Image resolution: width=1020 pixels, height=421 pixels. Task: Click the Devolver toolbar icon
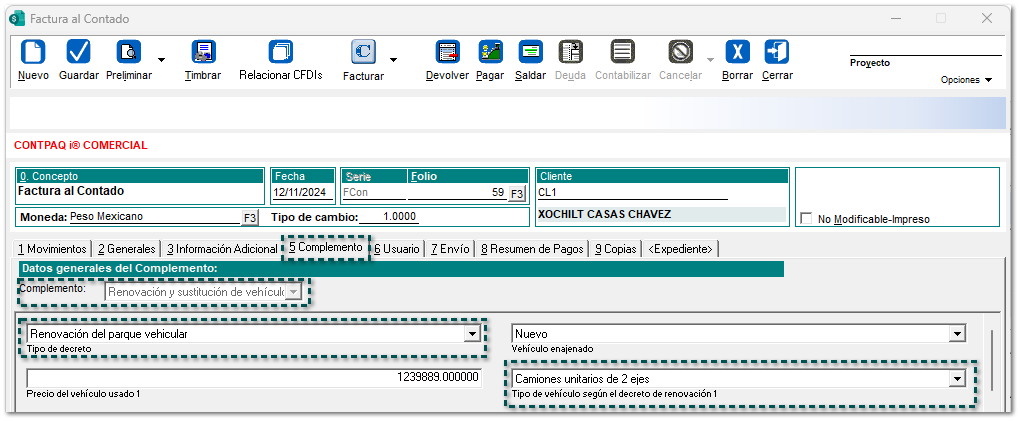pyautogui.click(x=447, y=52)
